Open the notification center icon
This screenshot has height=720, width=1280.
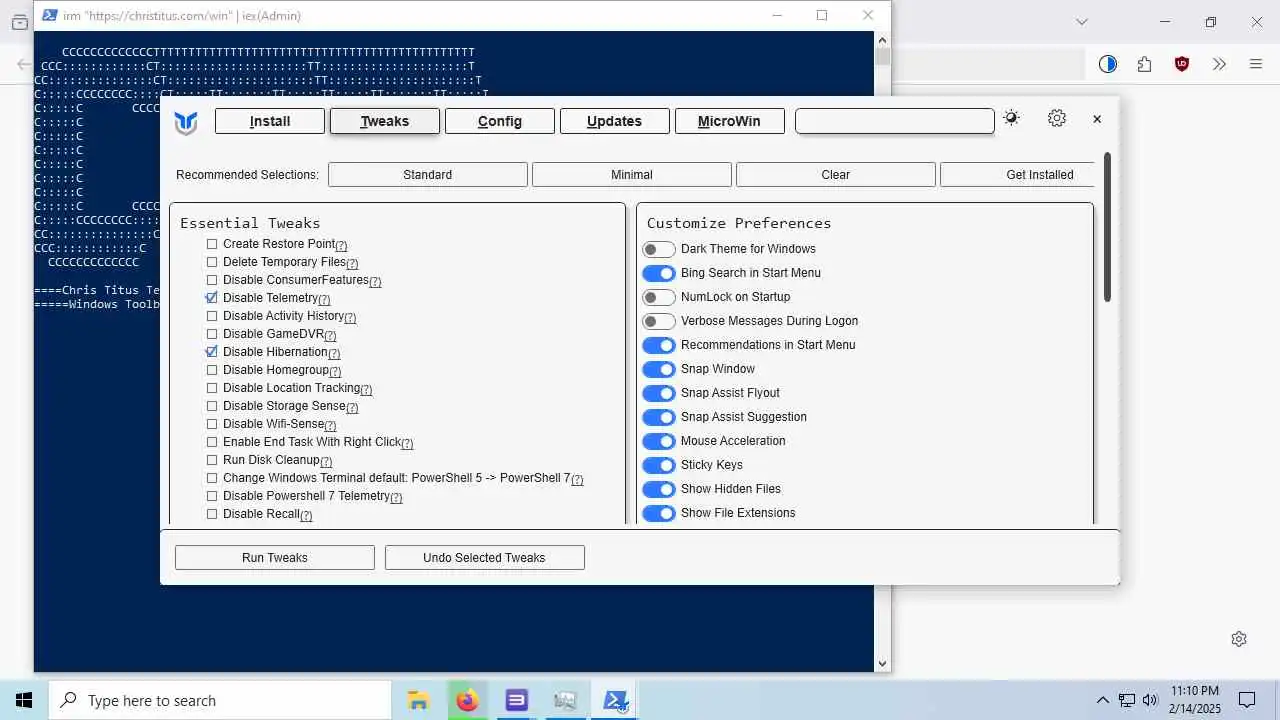pos(1247,700)
